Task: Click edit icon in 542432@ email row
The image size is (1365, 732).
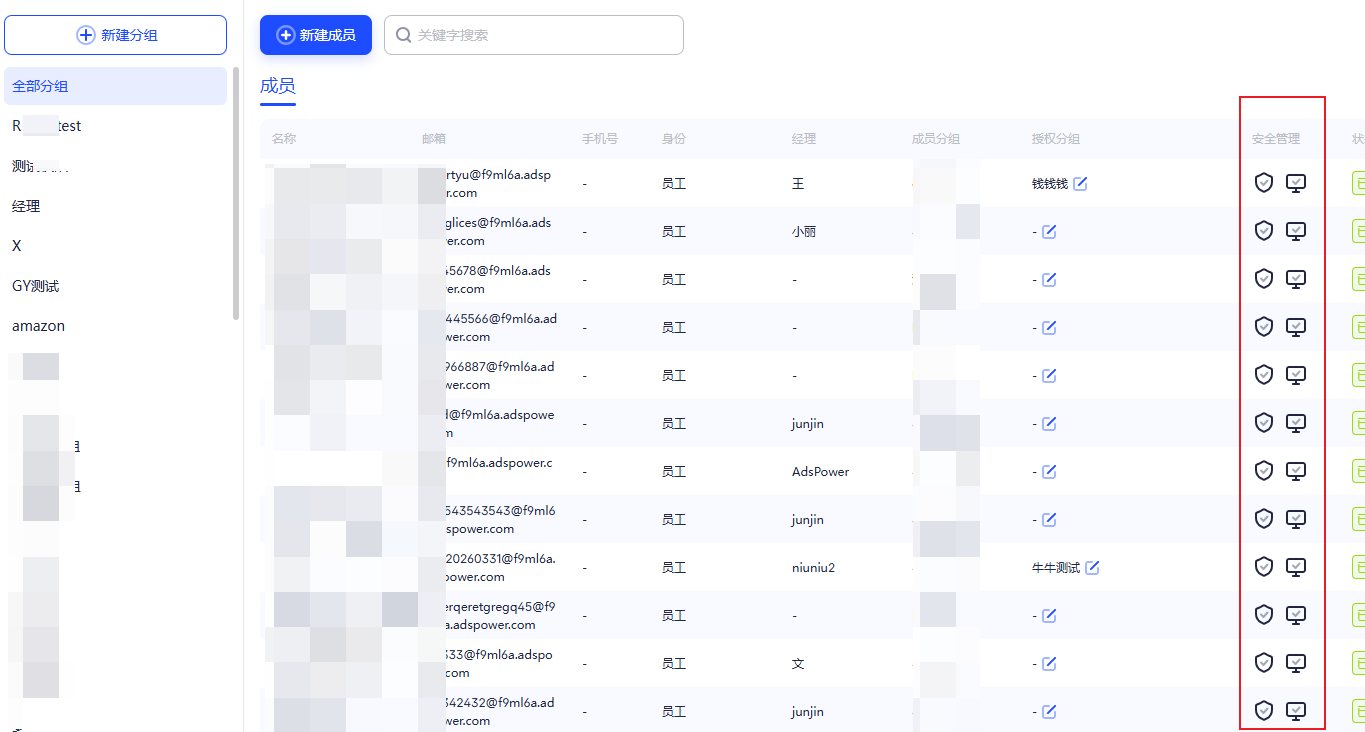Action: [x=1049, y=711]
